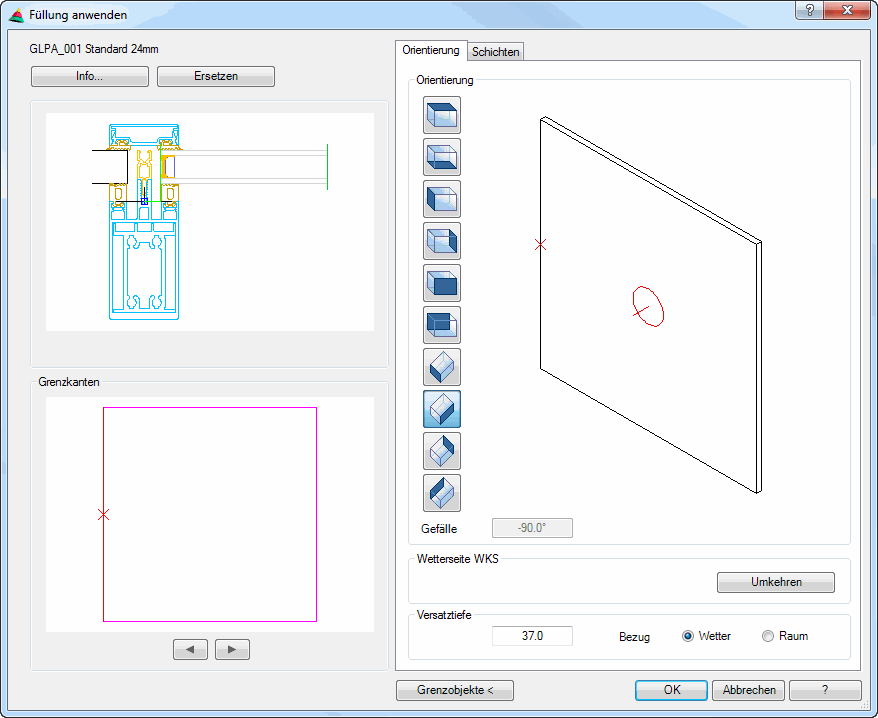
Task: Pick the back-face highlighted orientation icon
Action: coord(442,325)
